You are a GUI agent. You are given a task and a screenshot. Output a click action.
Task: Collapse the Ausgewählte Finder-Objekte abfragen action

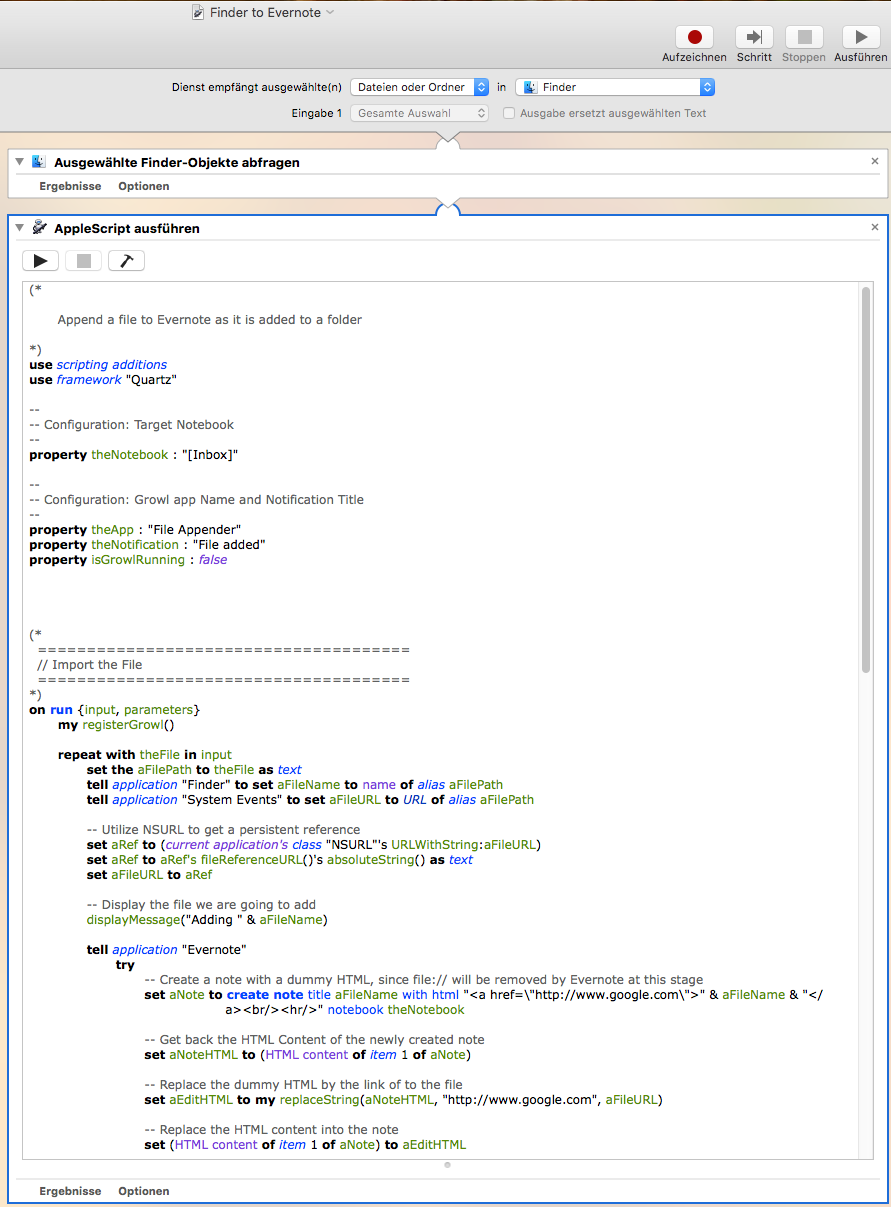pyautogui.click(x=19, y=162)
